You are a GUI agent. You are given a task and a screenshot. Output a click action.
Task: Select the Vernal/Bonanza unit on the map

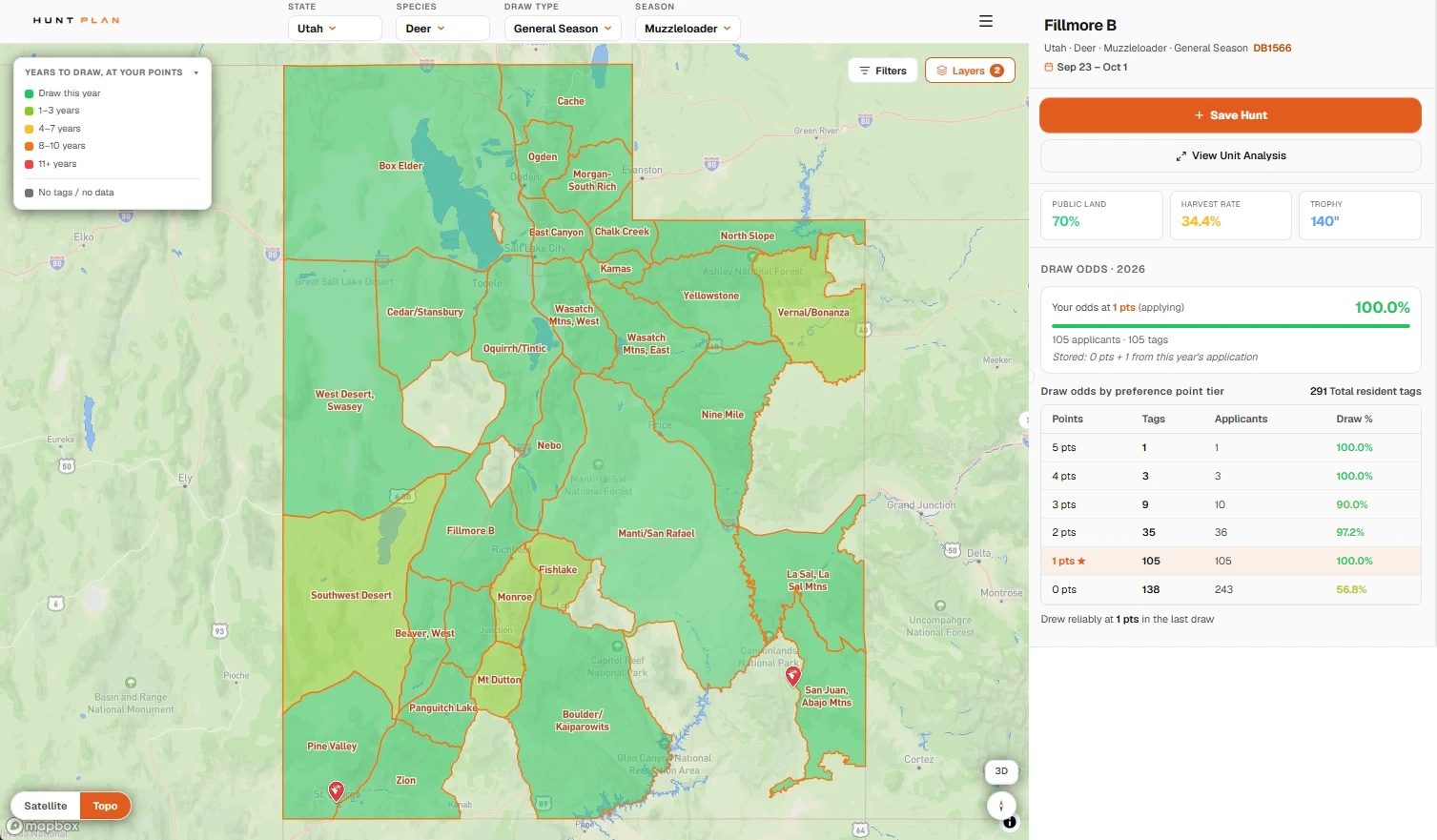[812, 313]
